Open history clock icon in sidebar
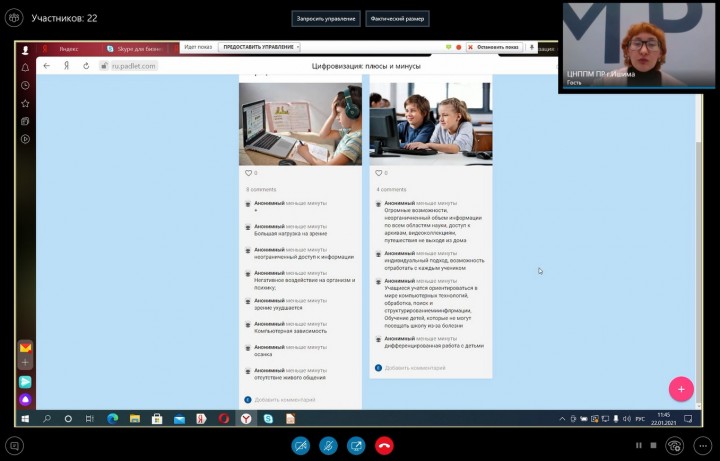Image resolution: width=720 pixels, height=461 pixels. (26, 85)
